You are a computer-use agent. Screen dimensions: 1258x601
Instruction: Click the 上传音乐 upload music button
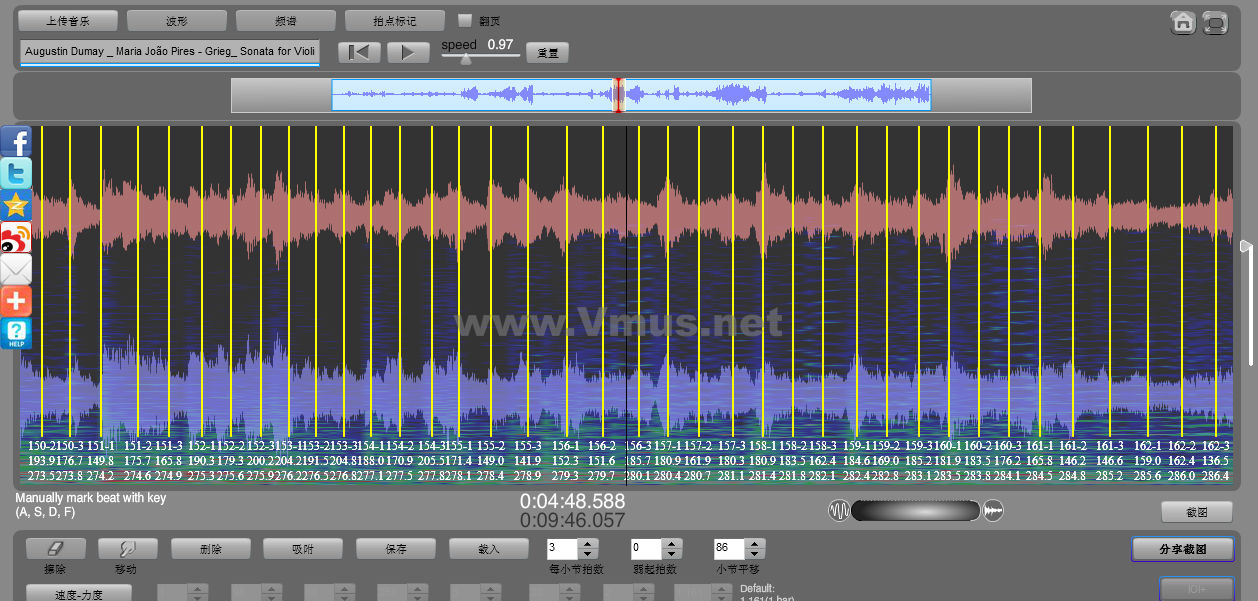tap(68, 20)
